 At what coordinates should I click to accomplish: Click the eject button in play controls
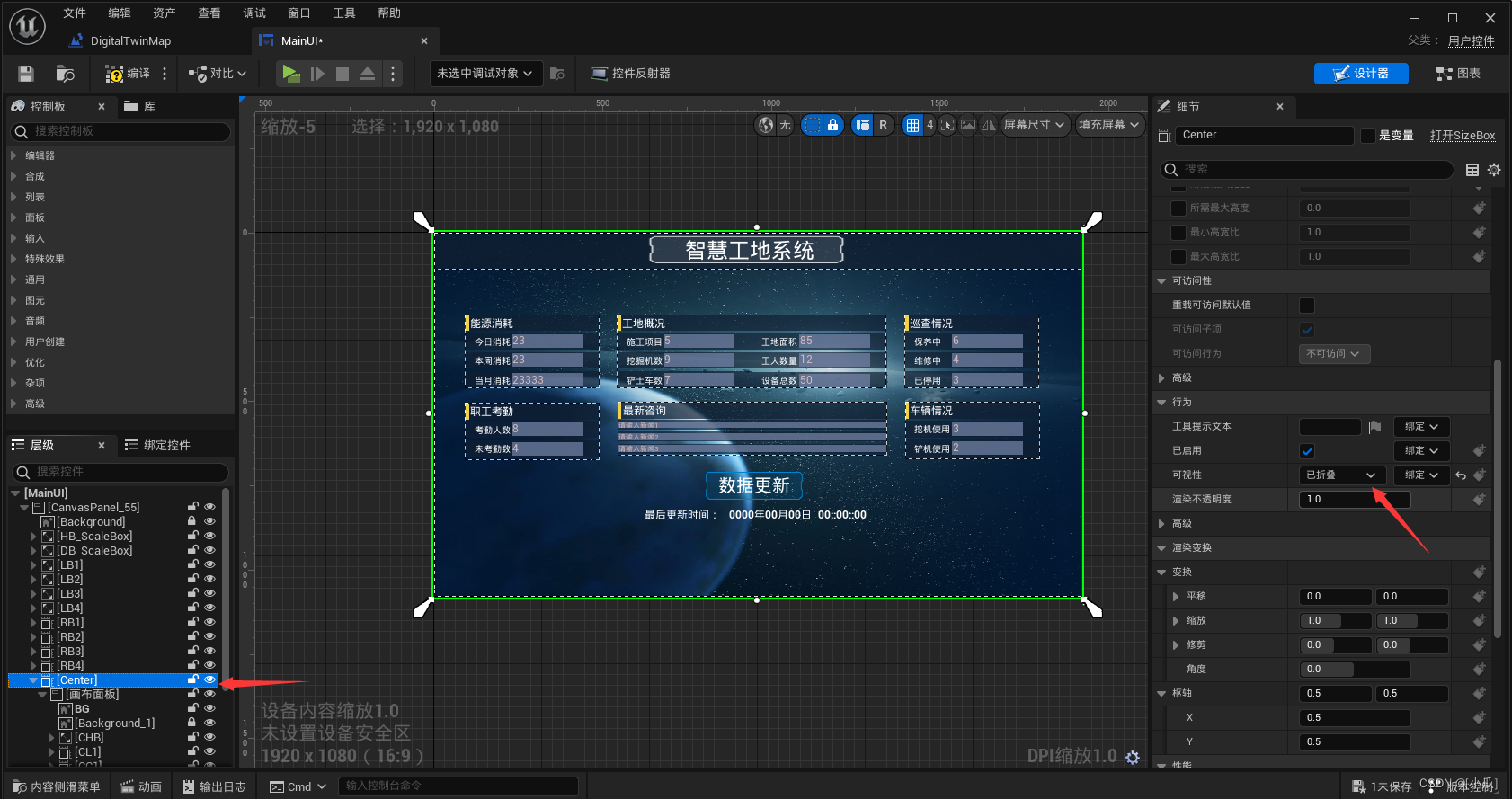pos(368,74)
